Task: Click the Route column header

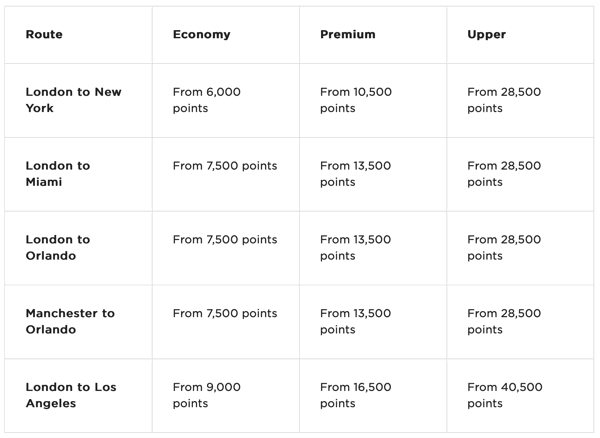Action: click(44, 34)
